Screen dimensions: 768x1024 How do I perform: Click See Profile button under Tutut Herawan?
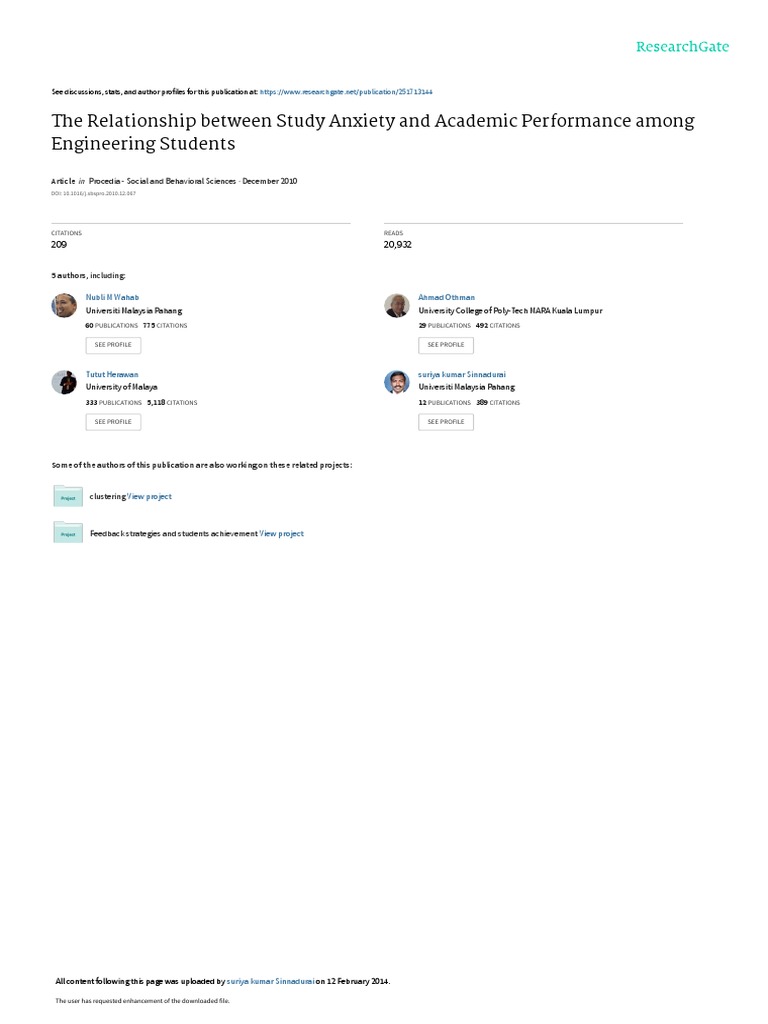(x=113, y=422)
